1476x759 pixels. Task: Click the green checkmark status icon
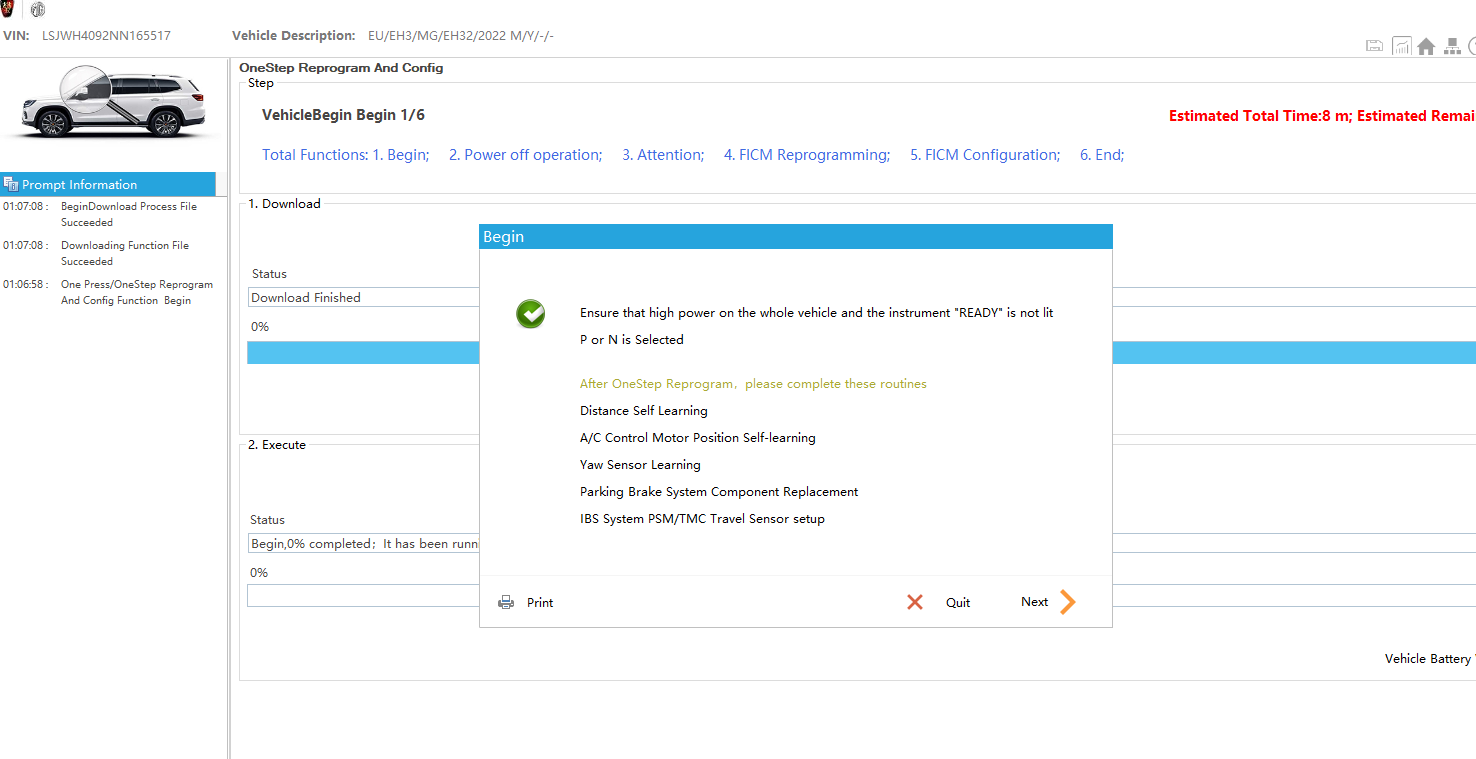(531, 314)
